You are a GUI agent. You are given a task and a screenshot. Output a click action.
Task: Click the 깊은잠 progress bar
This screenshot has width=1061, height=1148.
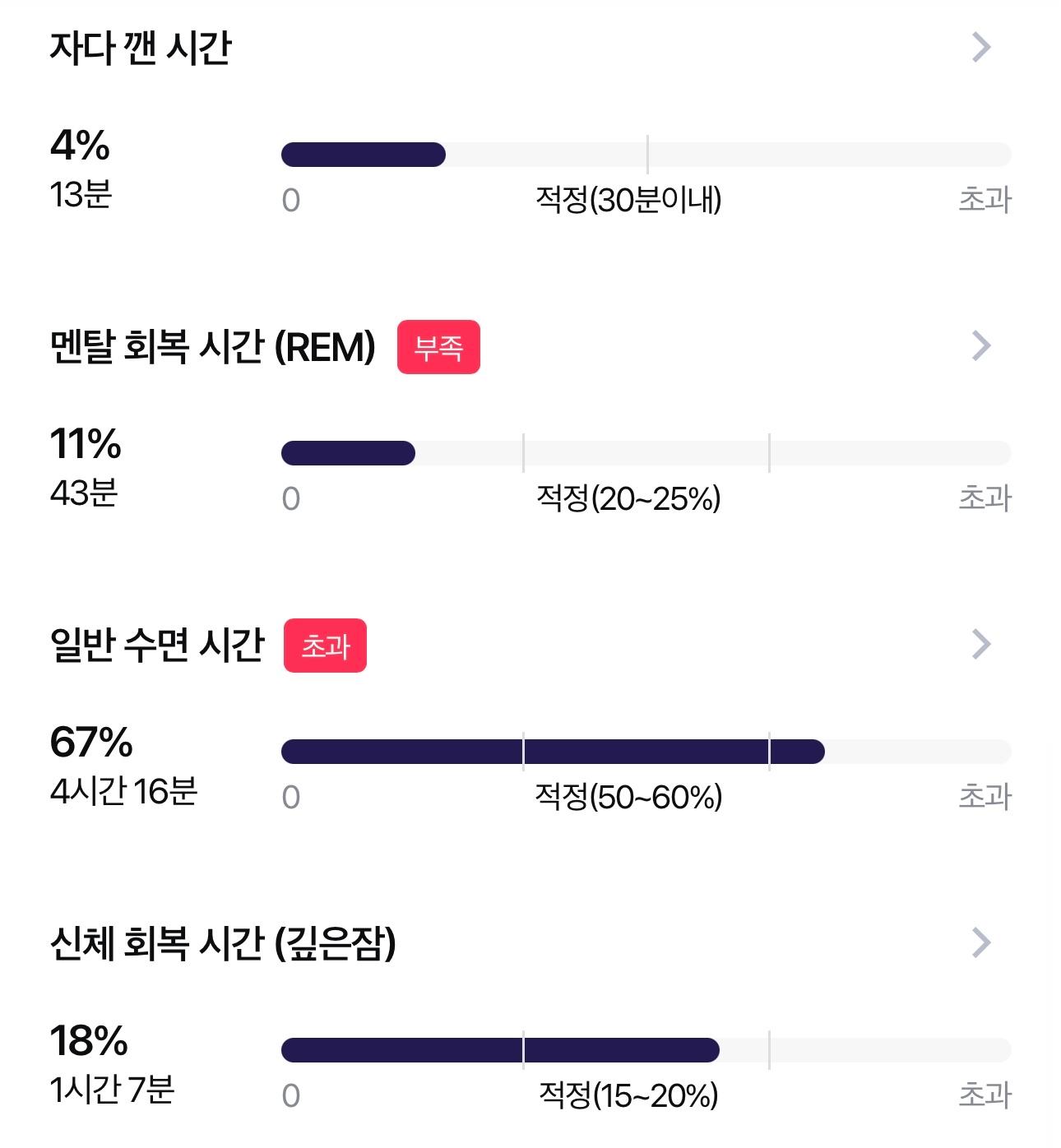point(646,1050)
